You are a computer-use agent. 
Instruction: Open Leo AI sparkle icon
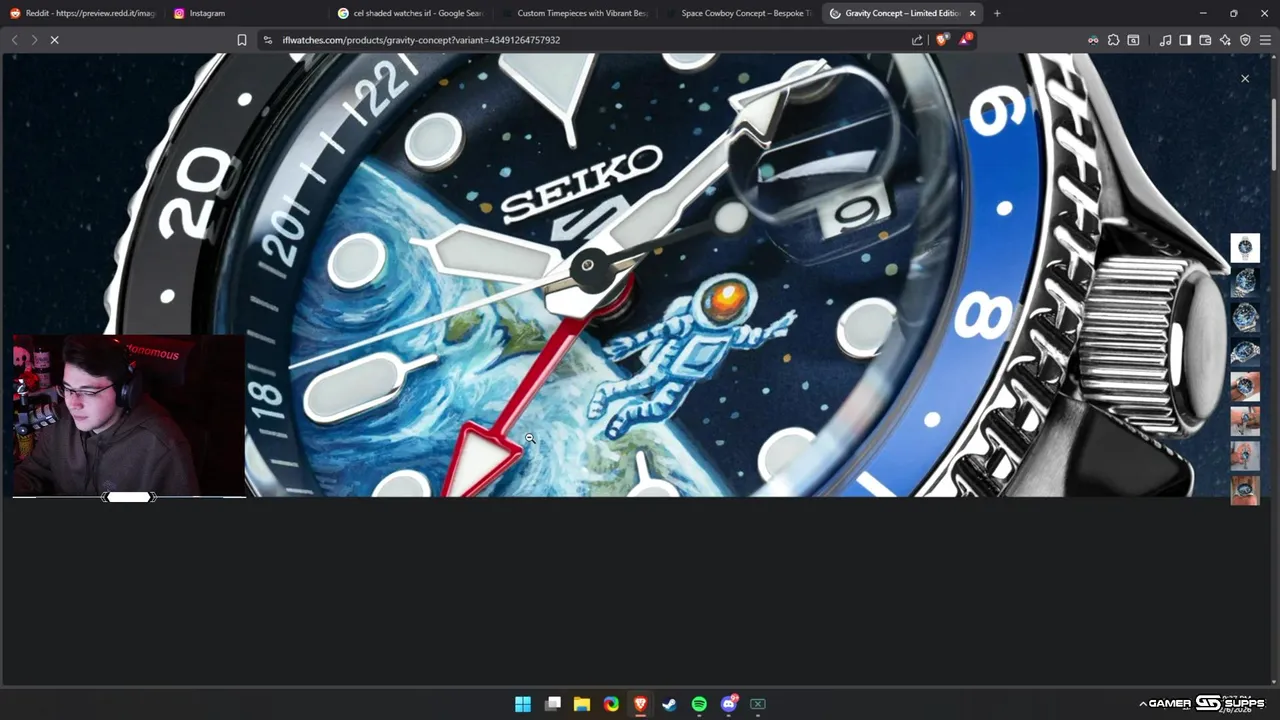click(1225, 40)
